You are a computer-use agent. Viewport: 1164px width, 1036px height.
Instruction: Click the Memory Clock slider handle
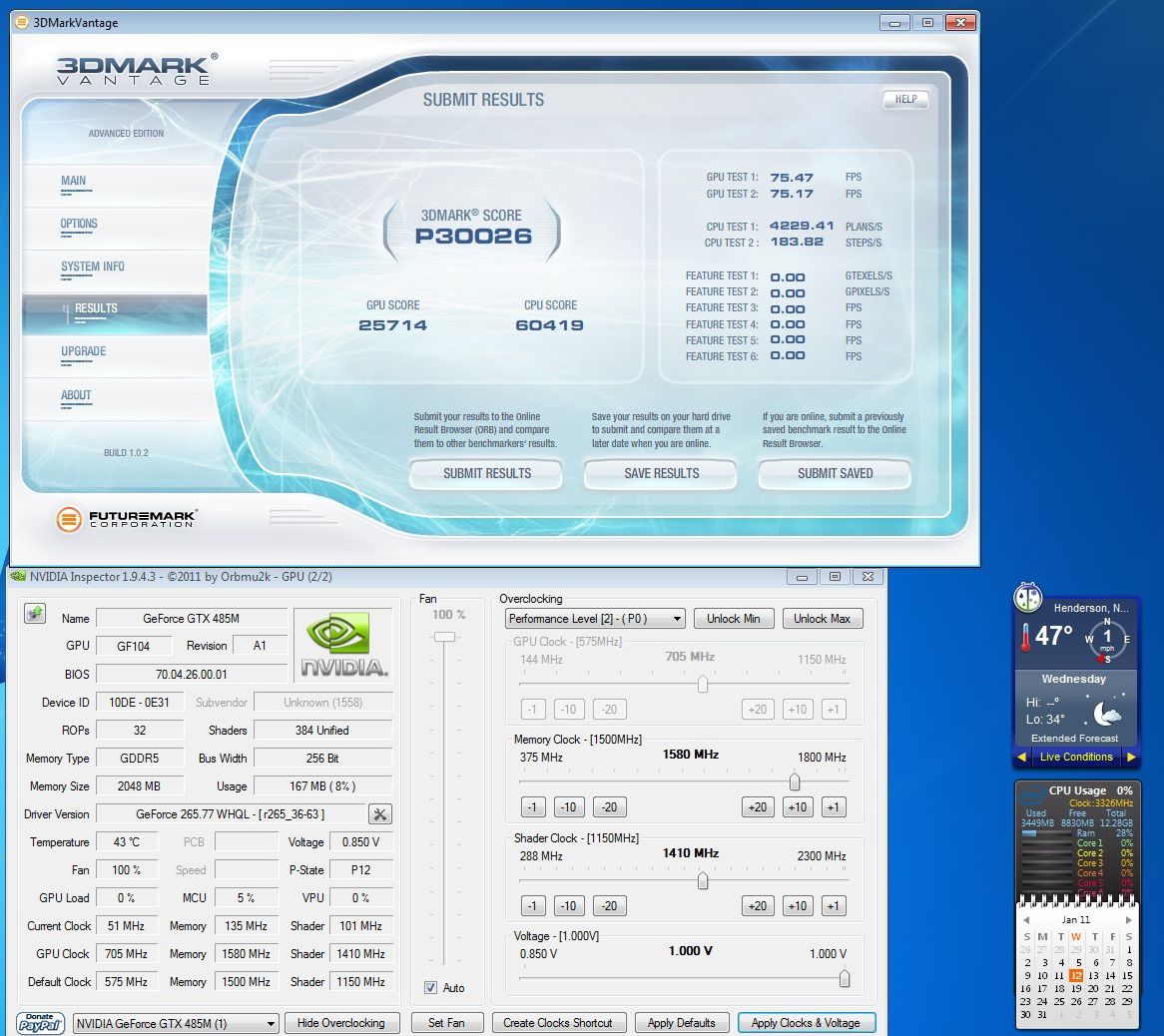pos(795,782)
